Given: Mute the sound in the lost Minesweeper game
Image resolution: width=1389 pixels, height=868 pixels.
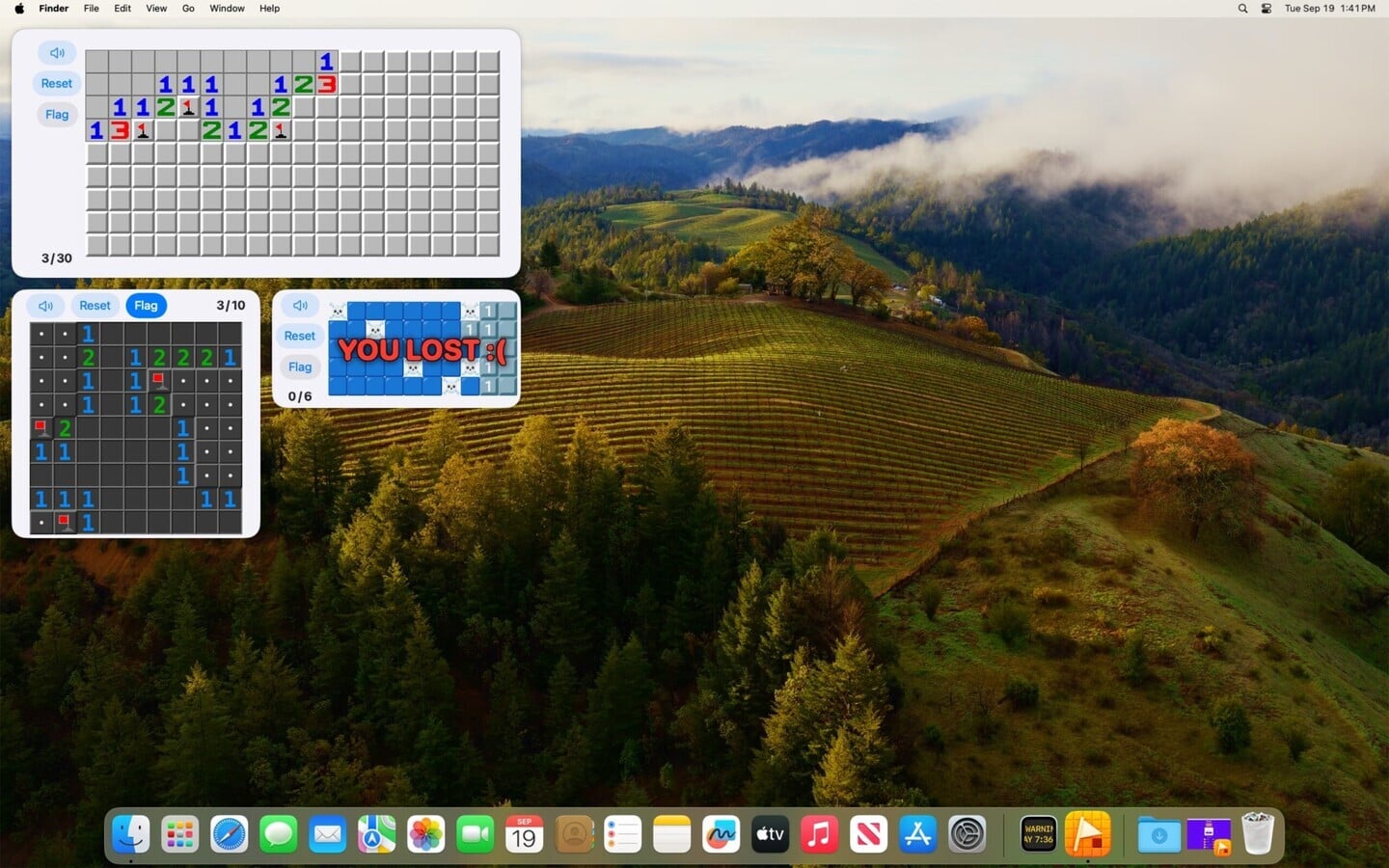Looking at the screenshot, I should pyautogui.click(x=300, y=305).
